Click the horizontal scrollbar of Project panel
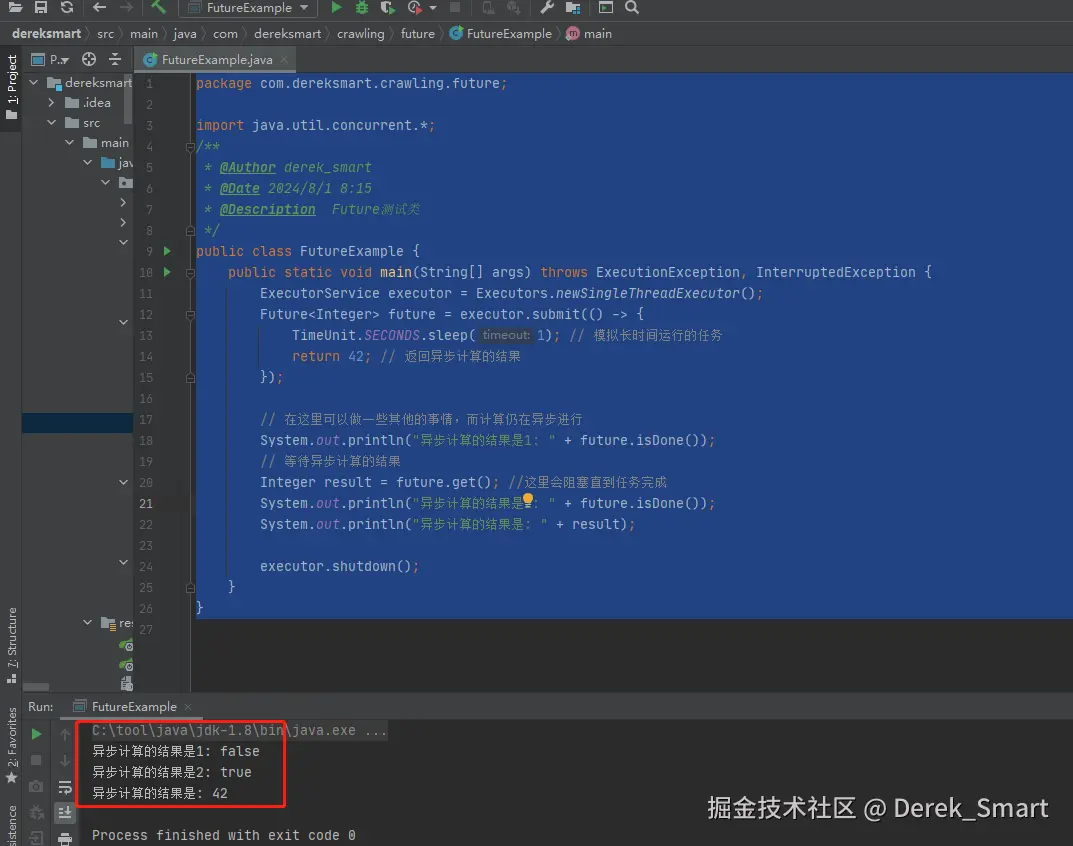 [x=36, y=687]
